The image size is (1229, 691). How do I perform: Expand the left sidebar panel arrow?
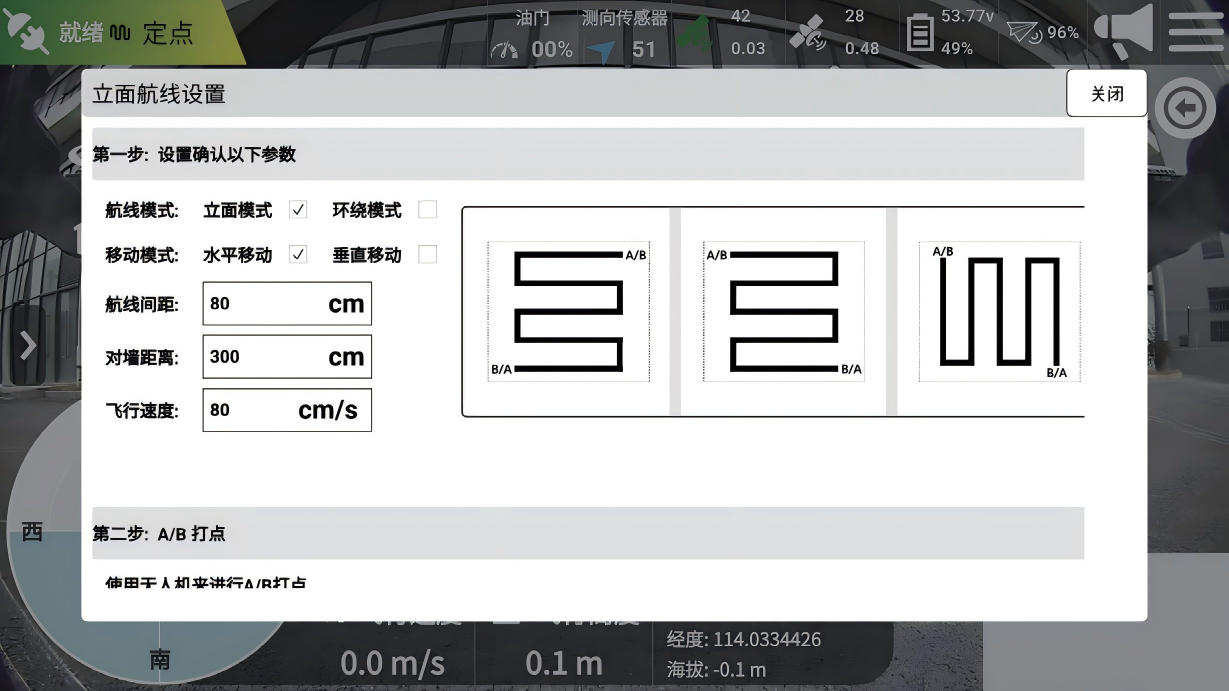tap(26, 345)
